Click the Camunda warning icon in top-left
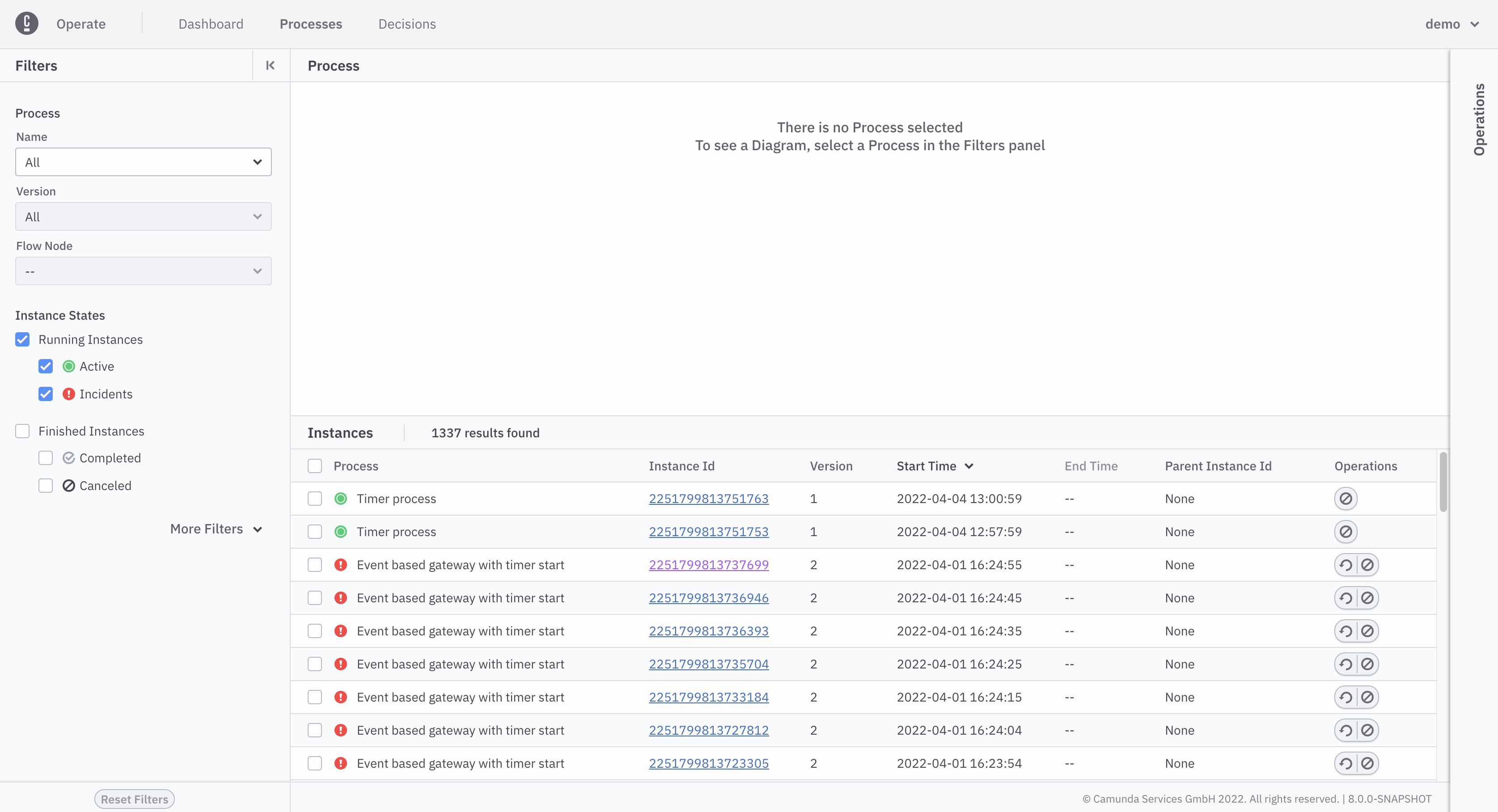This screenshot has width=1498, height=812. [x=27, y=23]
